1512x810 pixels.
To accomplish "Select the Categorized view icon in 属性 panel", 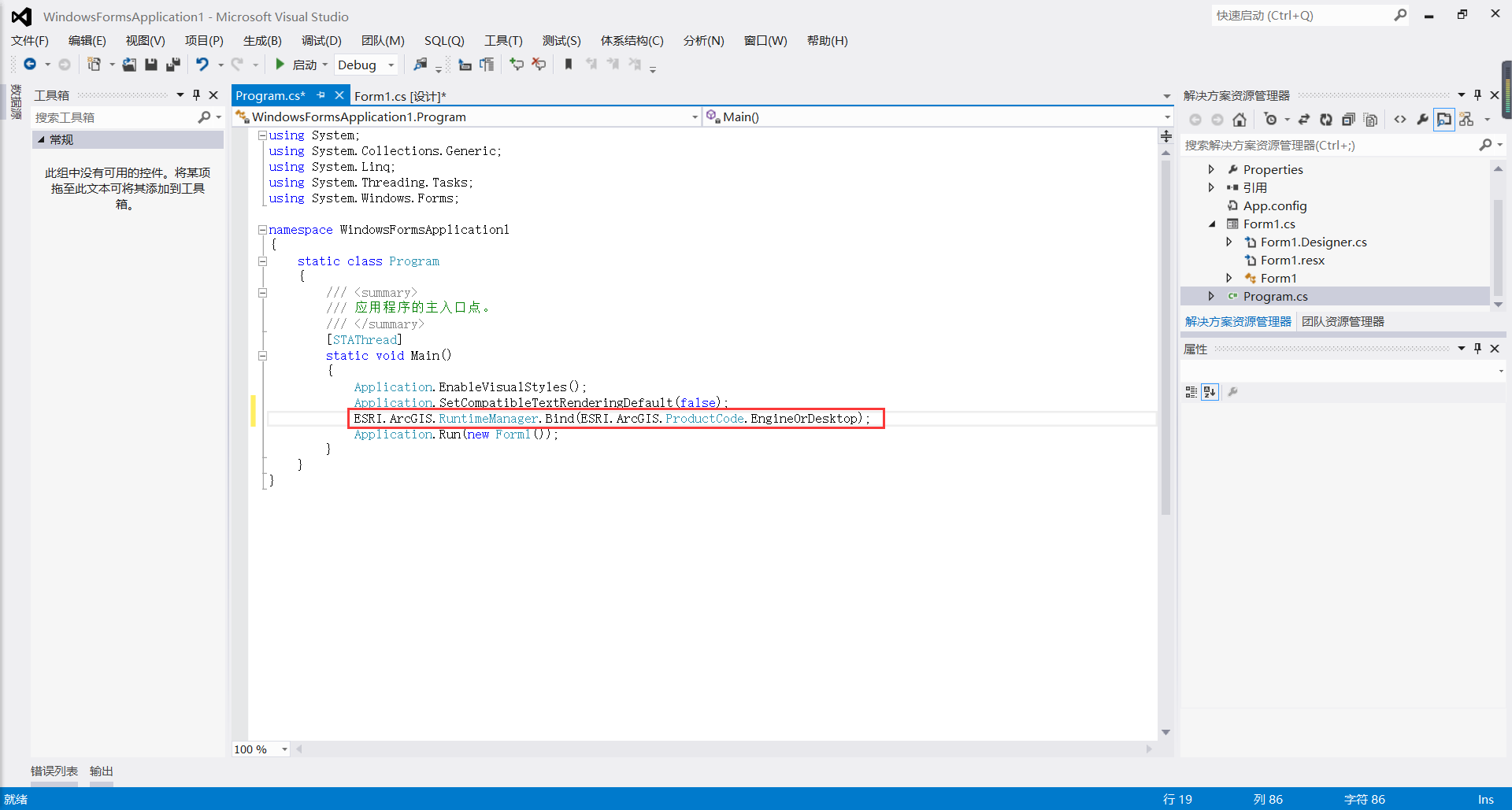I will point(1191,392).
